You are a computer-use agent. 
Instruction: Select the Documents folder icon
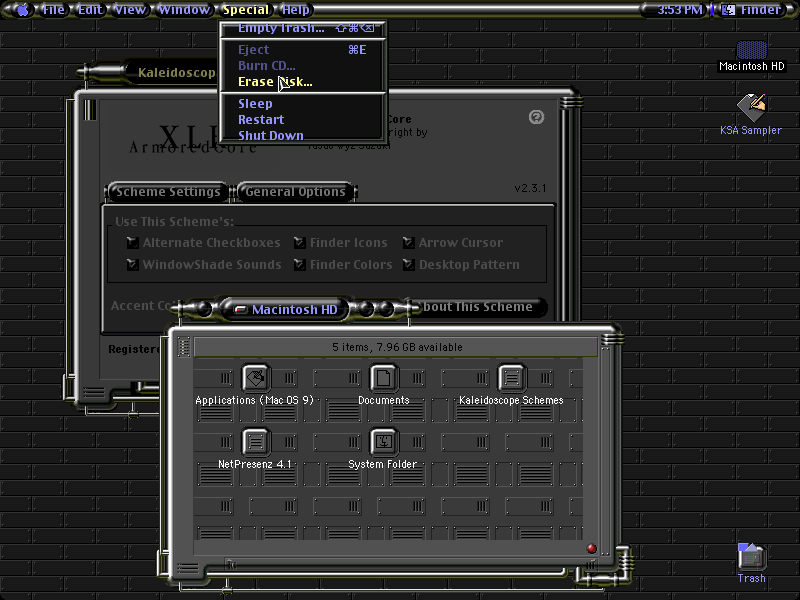click(383, 378)
